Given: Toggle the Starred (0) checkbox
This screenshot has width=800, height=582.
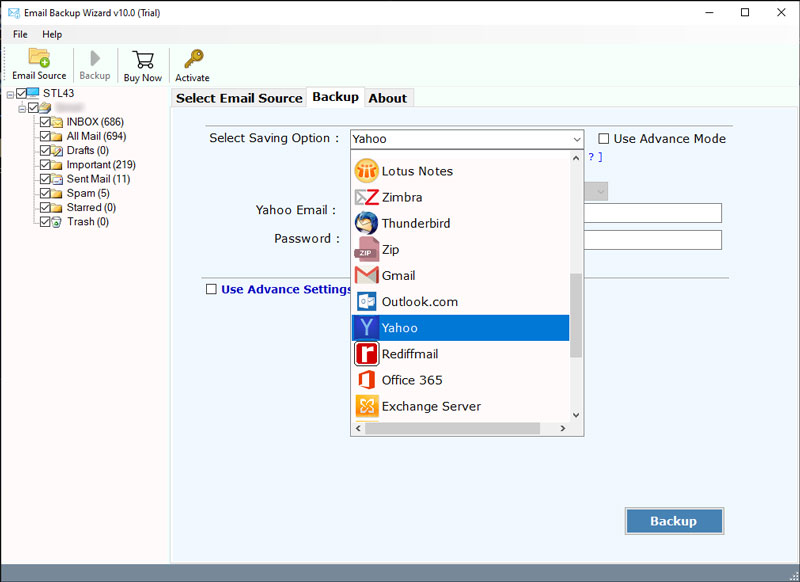Looking at the screenshot, I should click(45, 208).
